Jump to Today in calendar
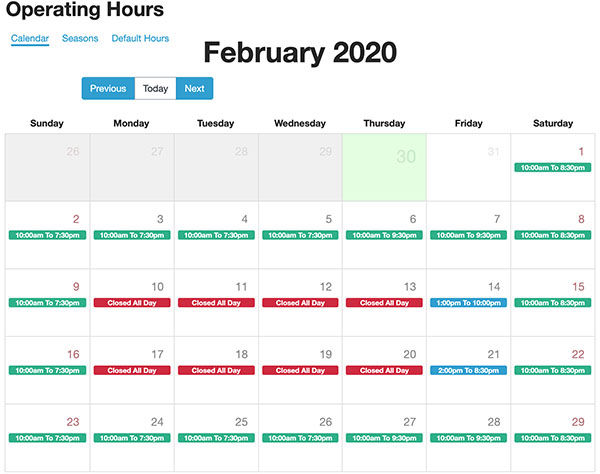 tap(155, 88)
